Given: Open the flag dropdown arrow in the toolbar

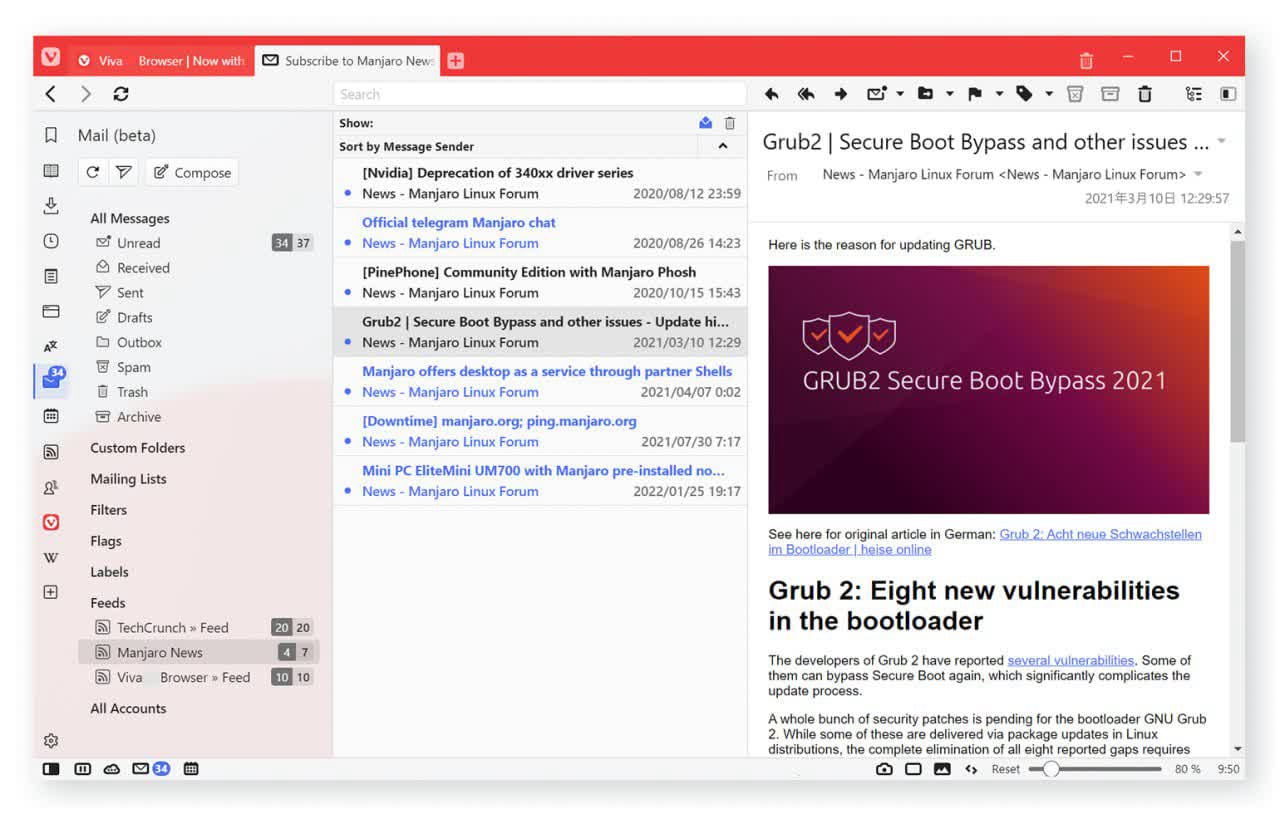Looking at the screenshot, I should tap(999, 94).
